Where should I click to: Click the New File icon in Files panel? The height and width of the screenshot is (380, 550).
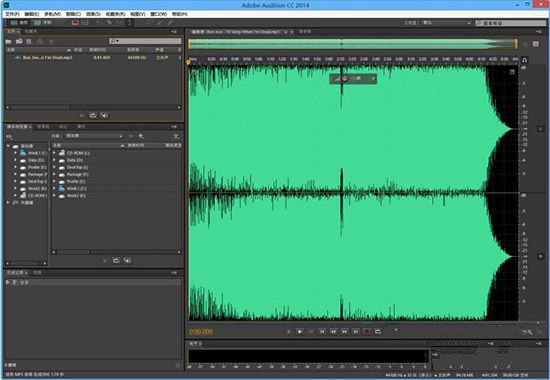pos(29,41)
